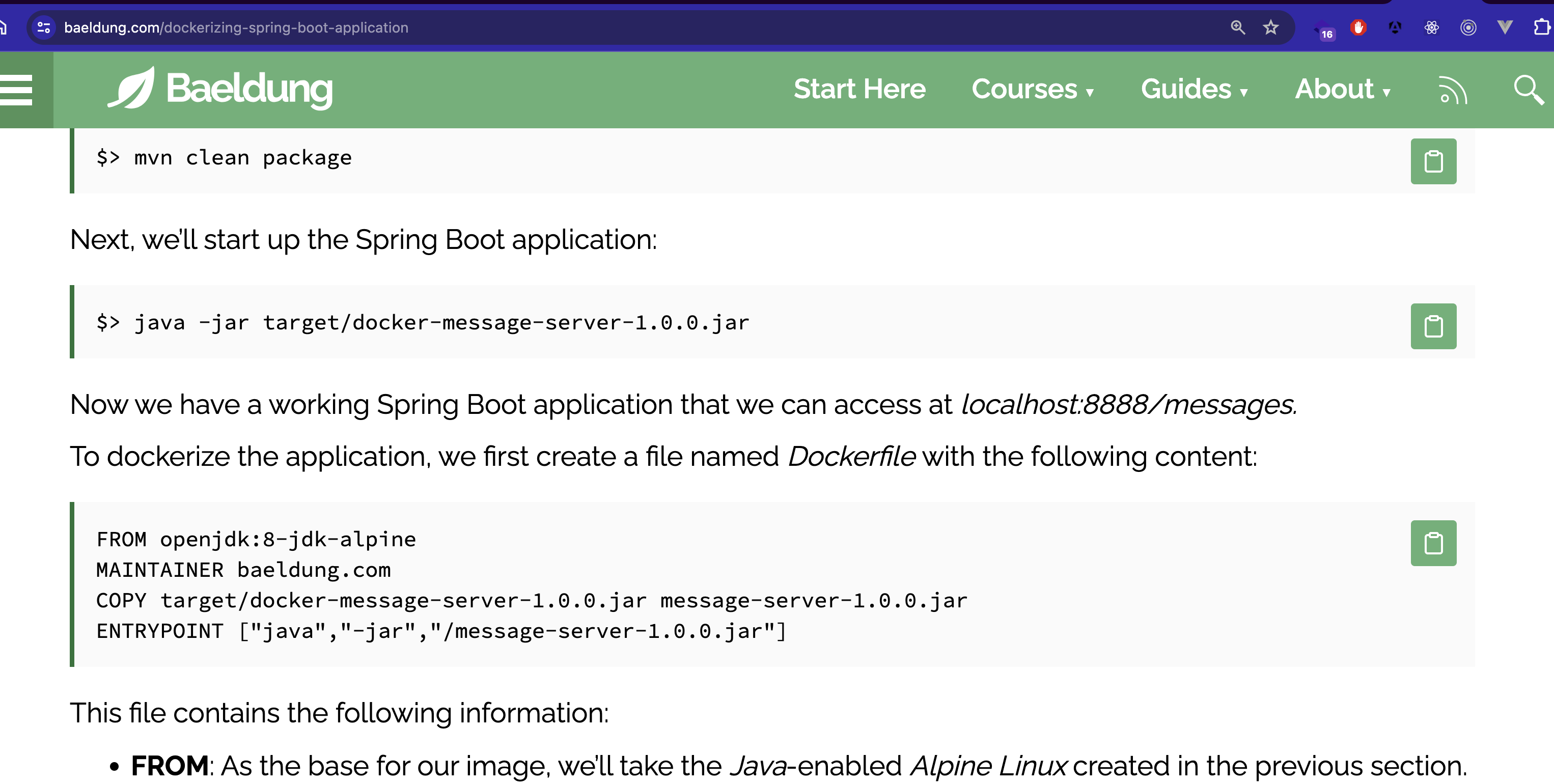Open the React DevTools extension icon

[1433, 27]
